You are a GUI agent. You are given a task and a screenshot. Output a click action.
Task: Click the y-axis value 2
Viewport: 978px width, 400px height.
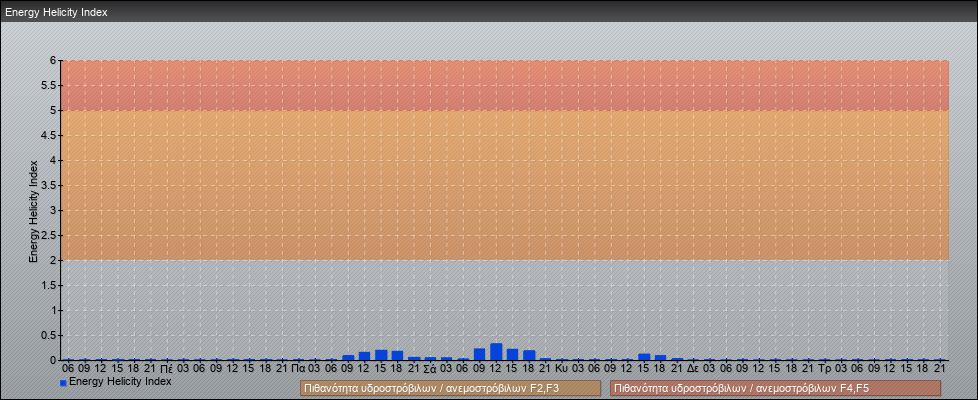(54, 260)
